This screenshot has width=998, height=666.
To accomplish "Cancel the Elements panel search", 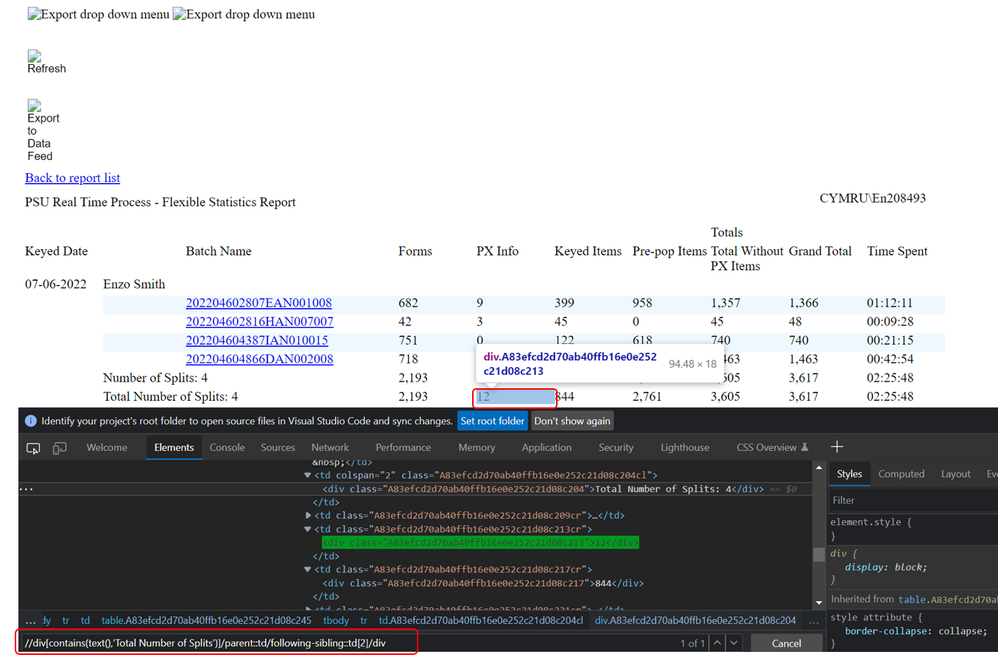I will 786,643.
